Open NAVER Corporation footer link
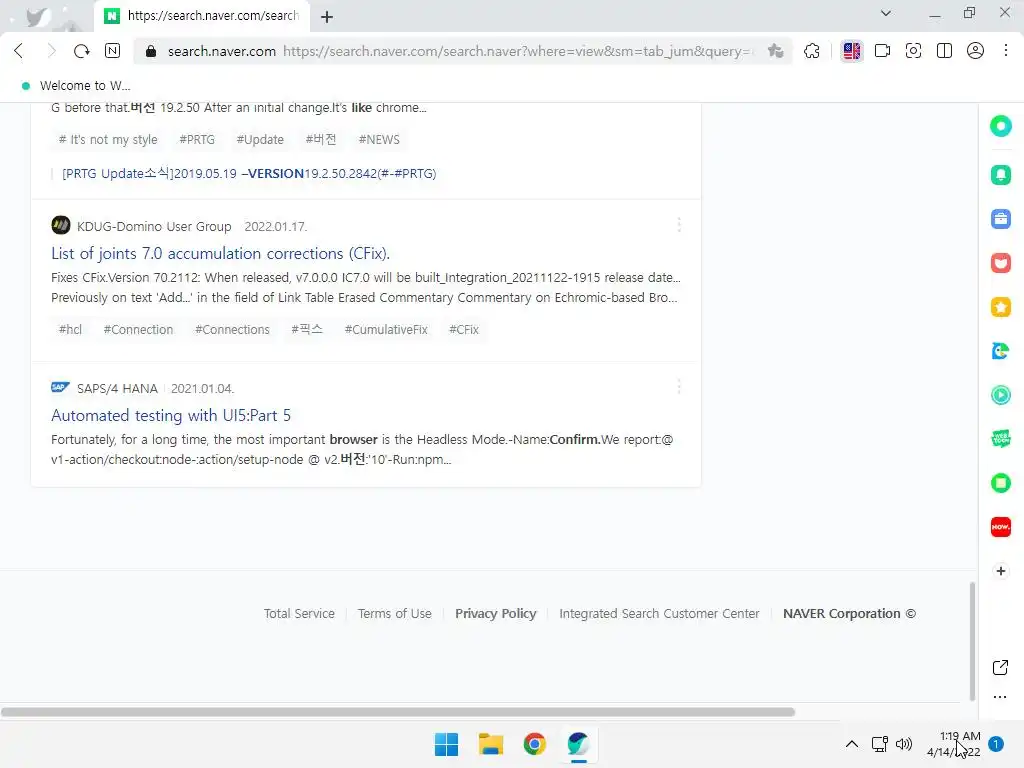1024x768 pixels. (849, 614)
